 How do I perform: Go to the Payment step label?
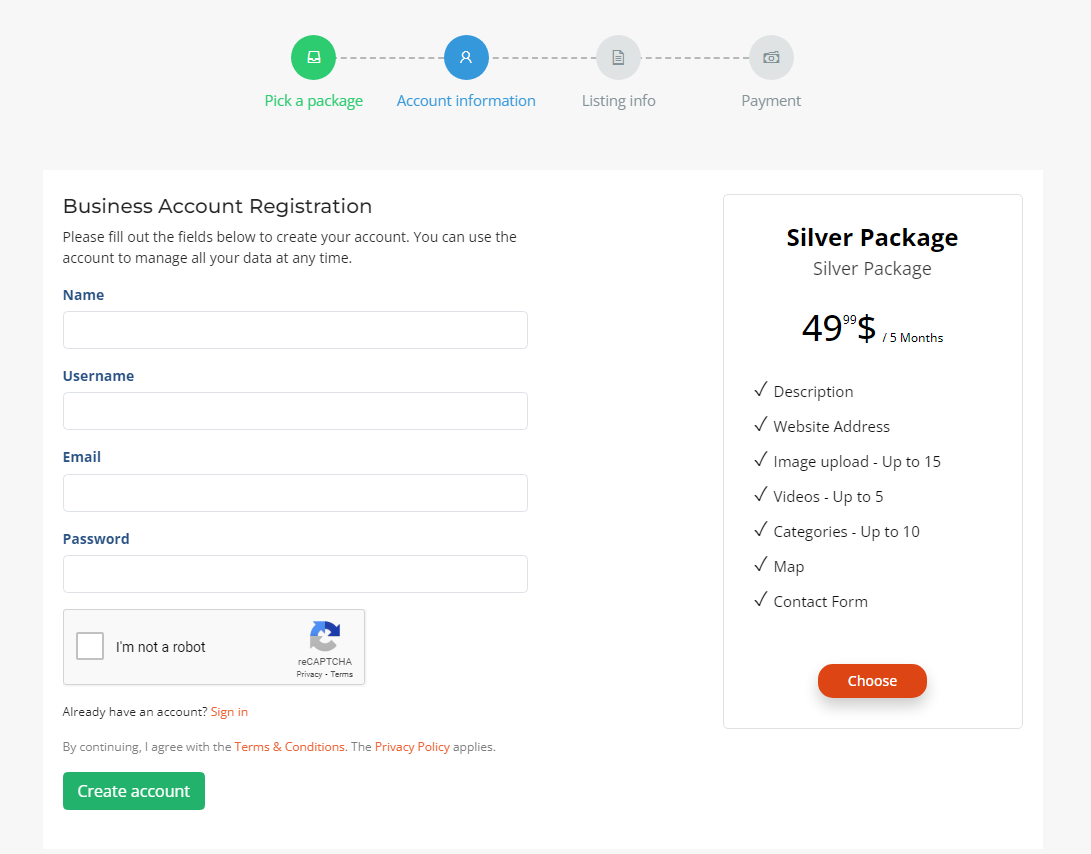(771, 101)
